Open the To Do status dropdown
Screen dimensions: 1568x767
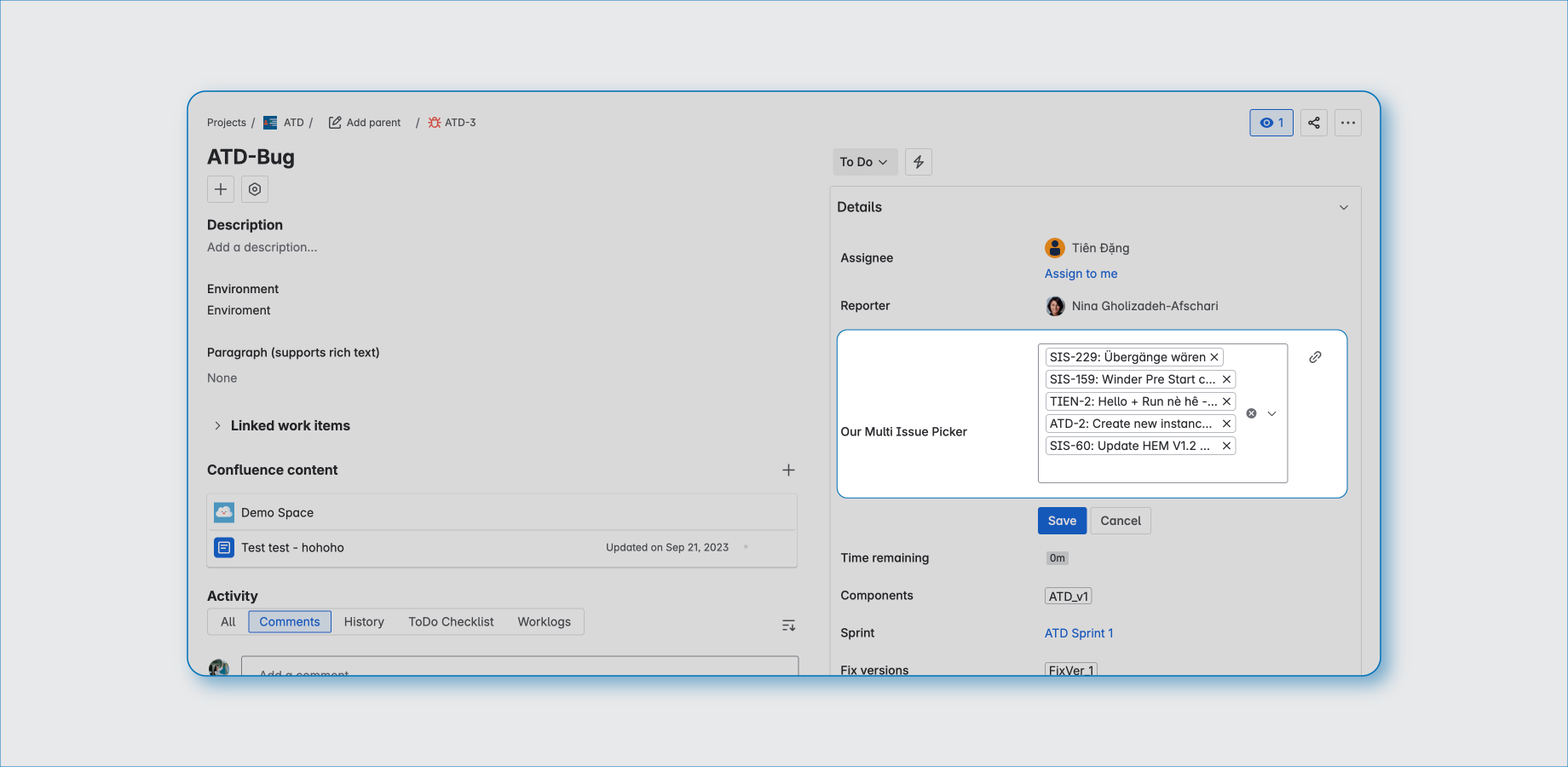pyautogui.click(x=864, y=162)
